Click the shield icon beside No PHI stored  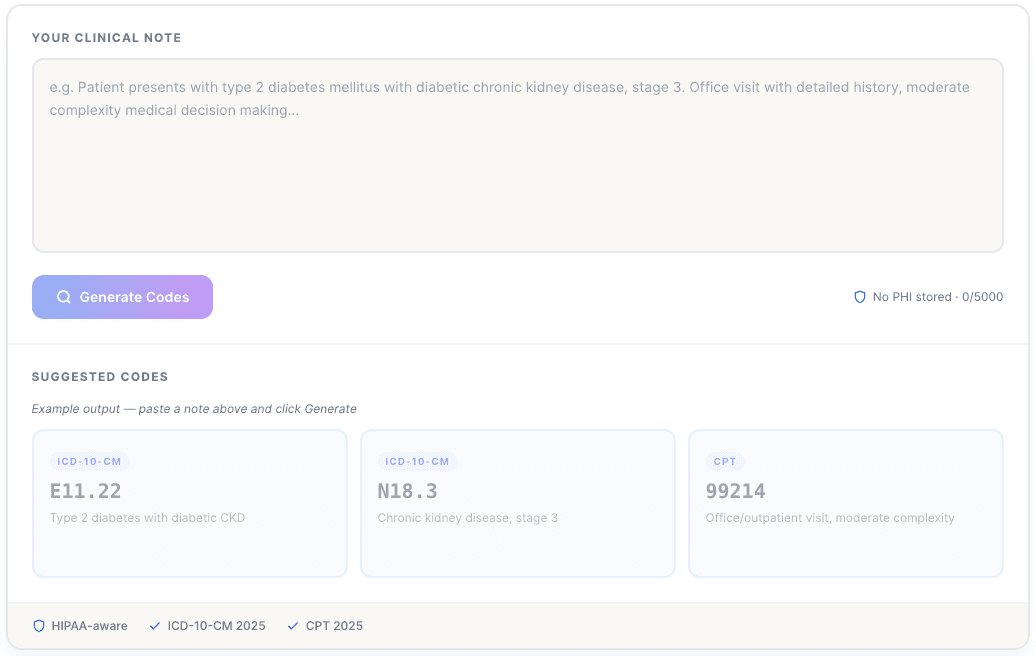click(859, 297)
